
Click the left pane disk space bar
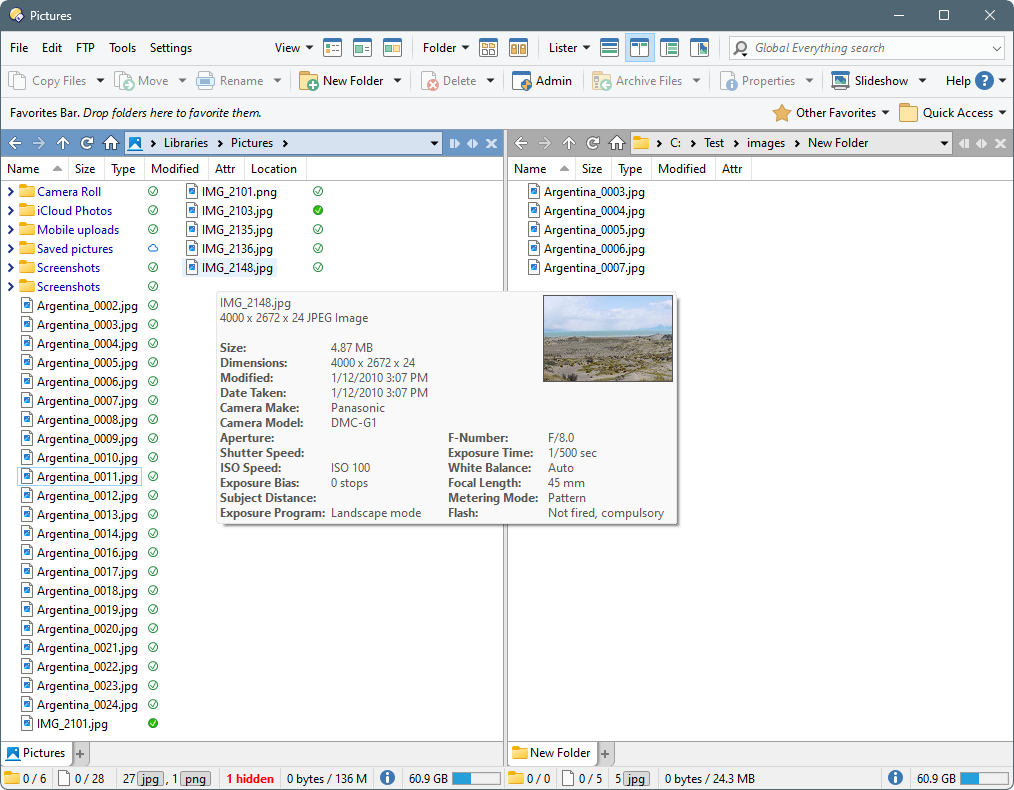[x=475, y=779]
